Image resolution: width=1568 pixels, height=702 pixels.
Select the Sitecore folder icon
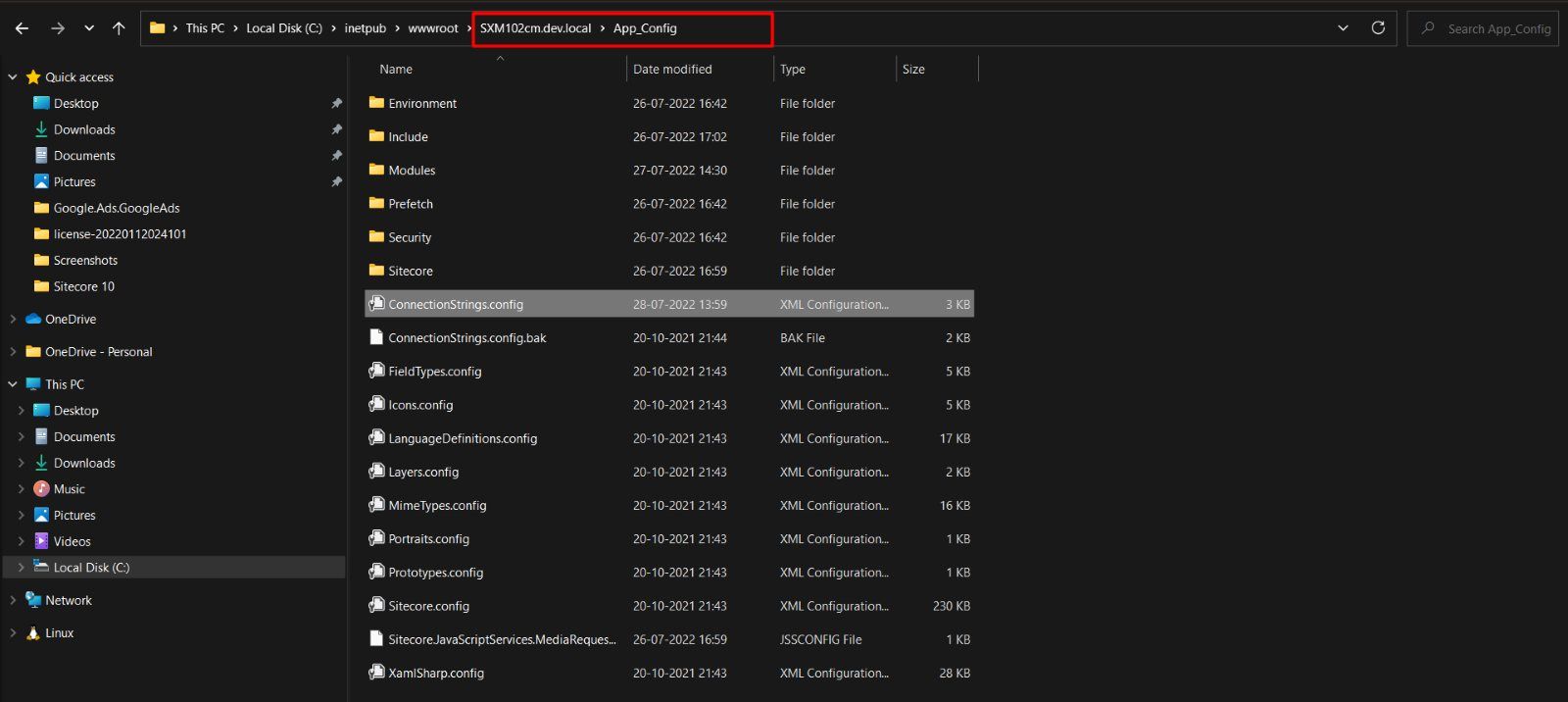[376, 270]
